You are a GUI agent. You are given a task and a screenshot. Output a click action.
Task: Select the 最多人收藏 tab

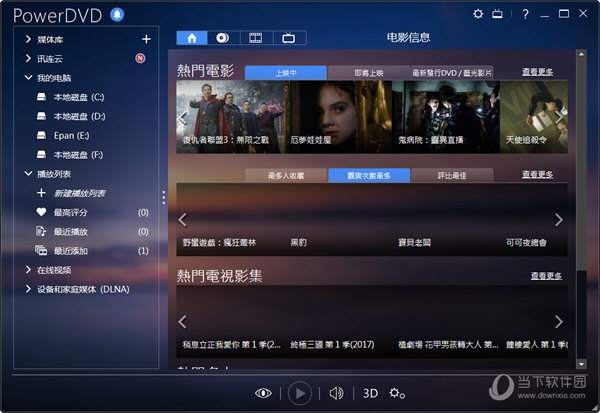pyautogui.click(x=286, y=175)
